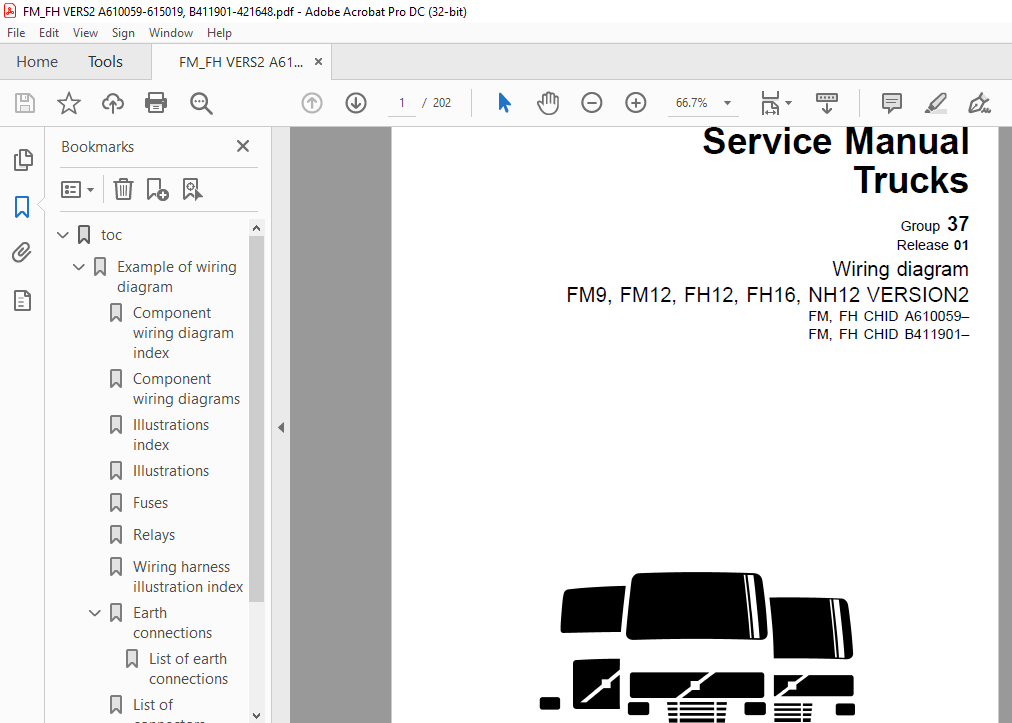Open the Window menu
This screenshot has width=1012, height=723.
(x=171, y=33)
